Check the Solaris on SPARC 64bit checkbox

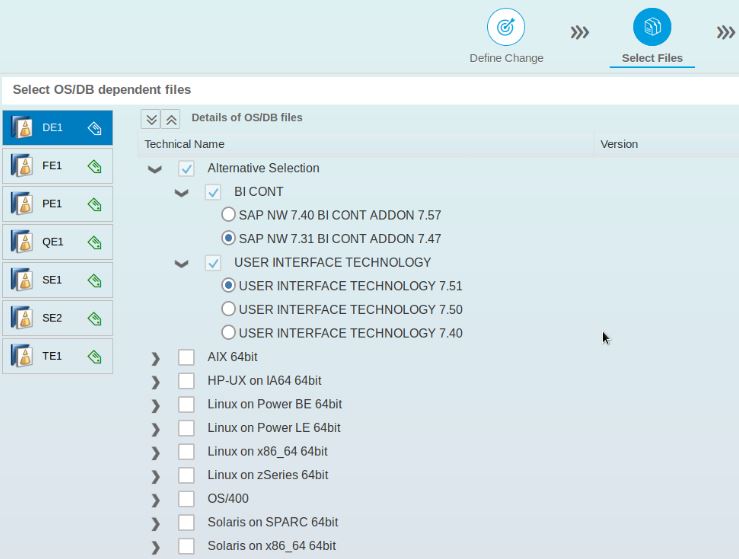tap(186, 522)
